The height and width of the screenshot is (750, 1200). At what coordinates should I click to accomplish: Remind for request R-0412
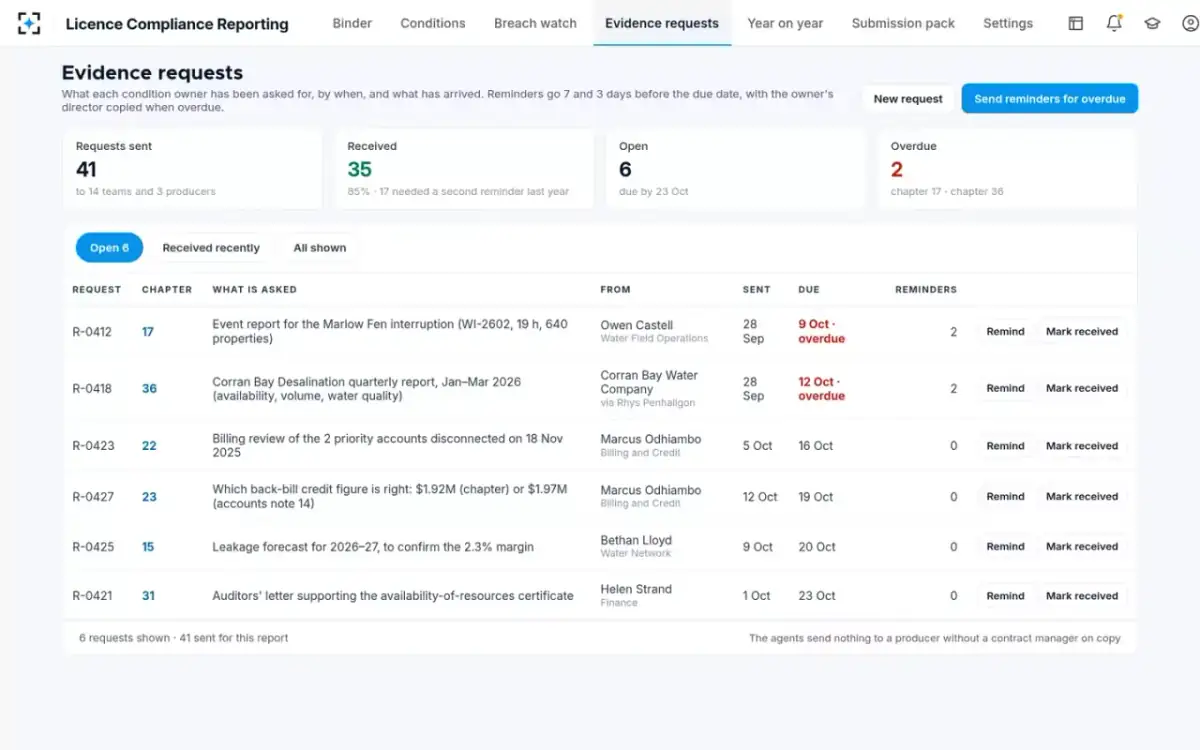tap(1005, 332)
